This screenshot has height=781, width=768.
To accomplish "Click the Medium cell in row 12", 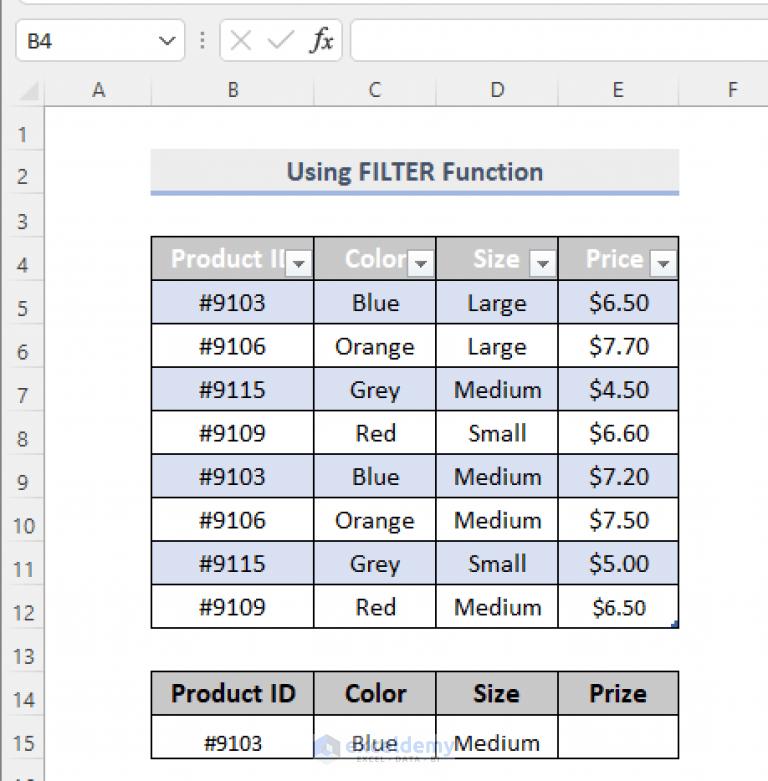I will coord(497,607).
